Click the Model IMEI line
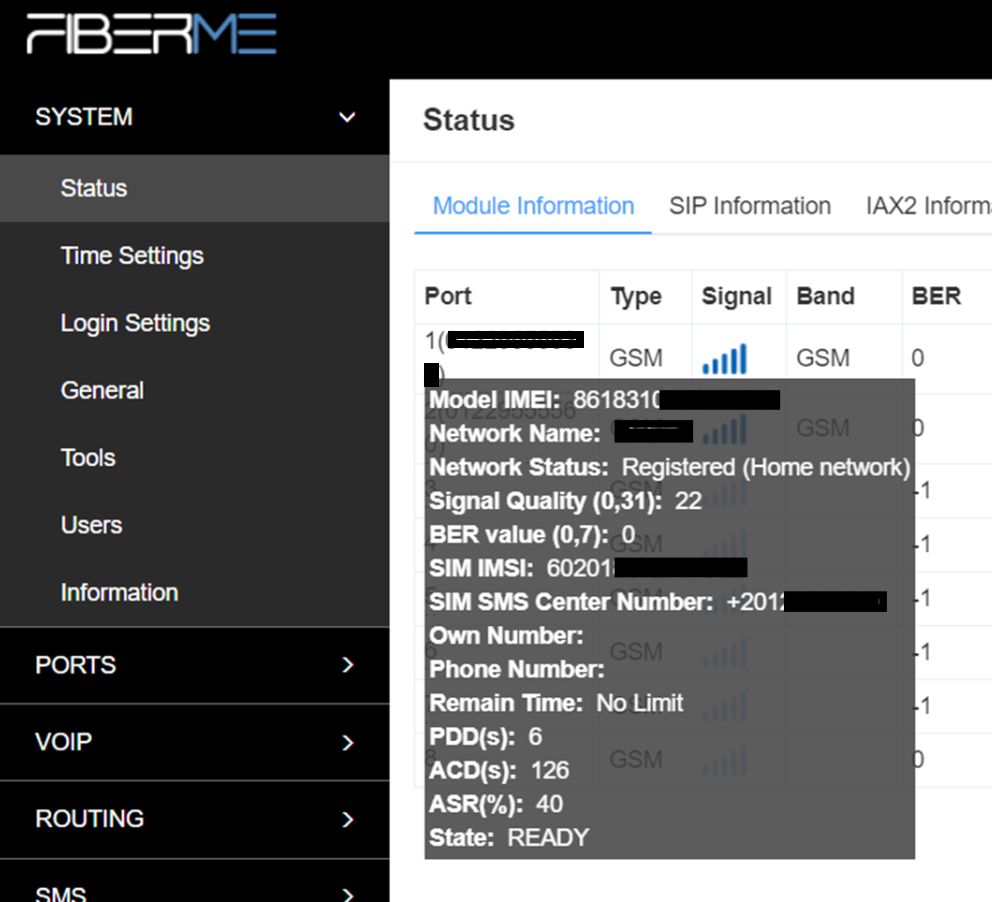The height and width of the screenshot is (902, 992). pos(604,400)
